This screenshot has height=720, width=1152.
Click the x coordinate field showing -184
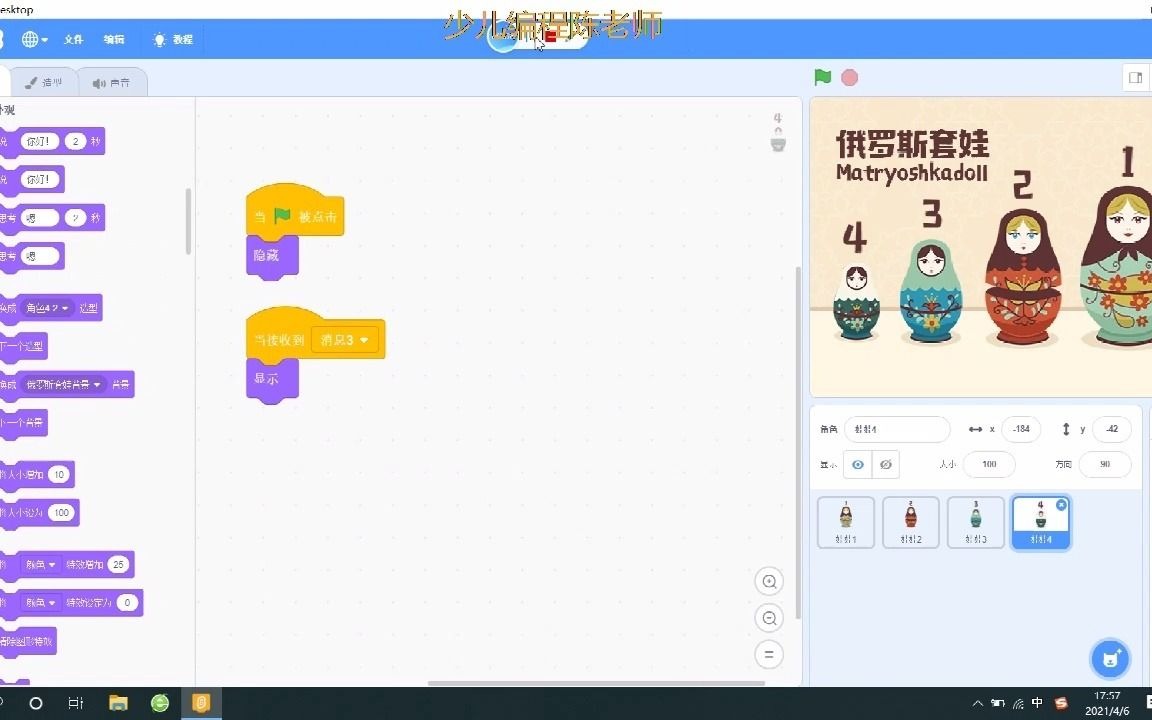tap(1020, 428)
